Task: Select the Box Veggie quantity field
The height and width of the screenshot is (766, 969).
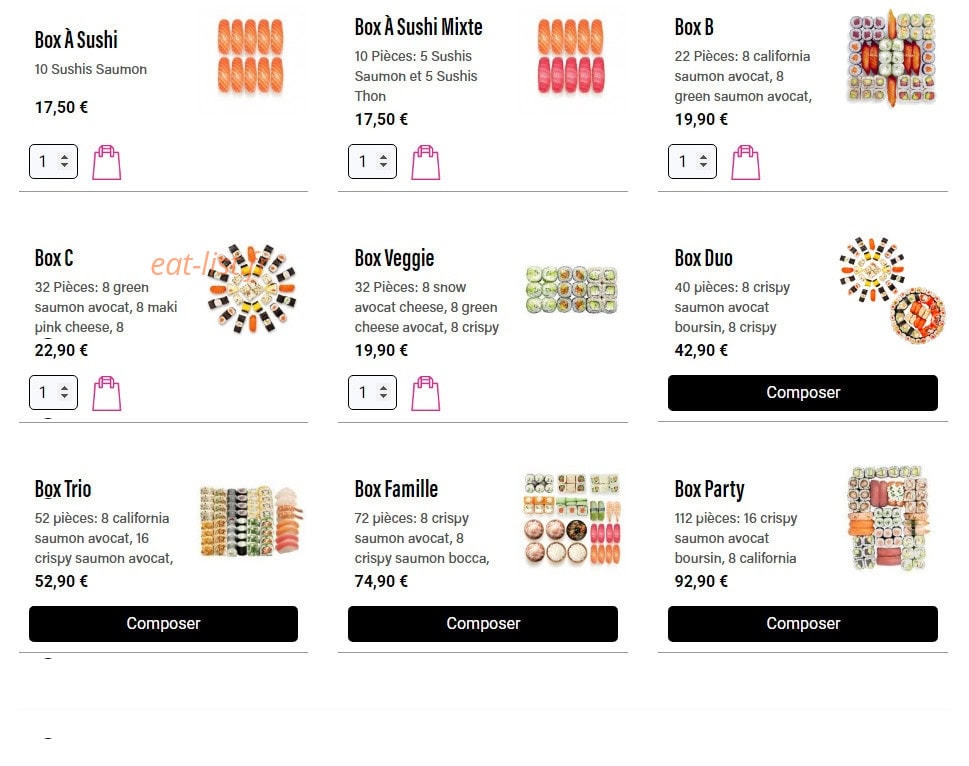Action: (372, 392)
